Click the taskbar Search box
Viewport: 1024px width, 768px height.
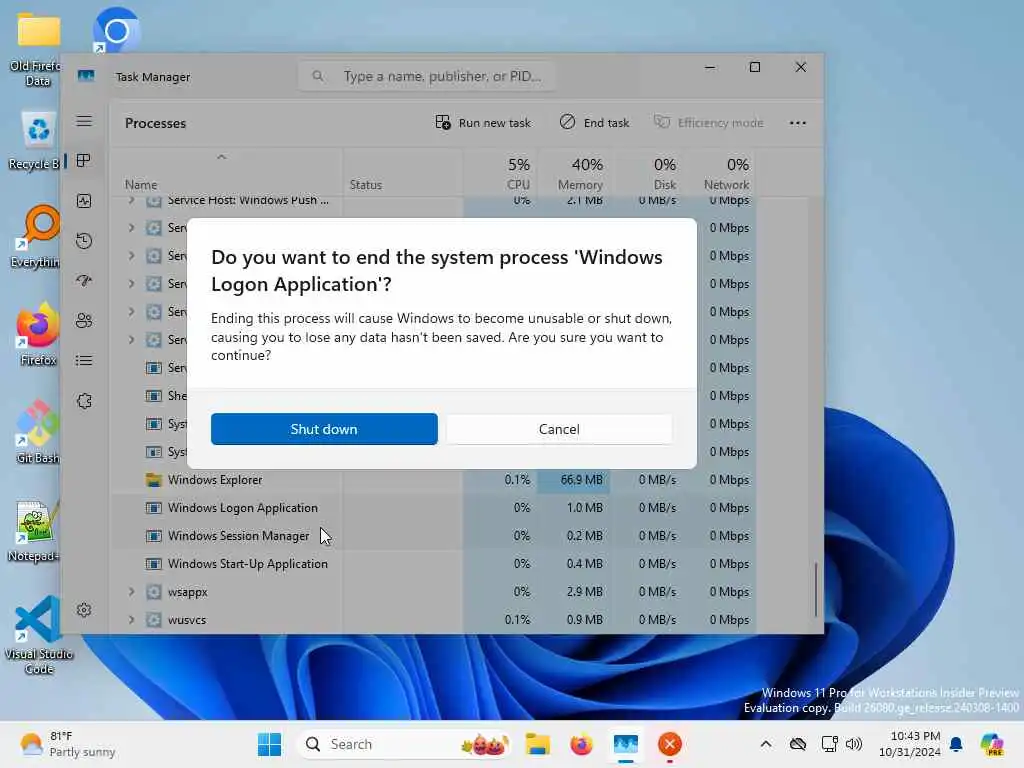404,744
